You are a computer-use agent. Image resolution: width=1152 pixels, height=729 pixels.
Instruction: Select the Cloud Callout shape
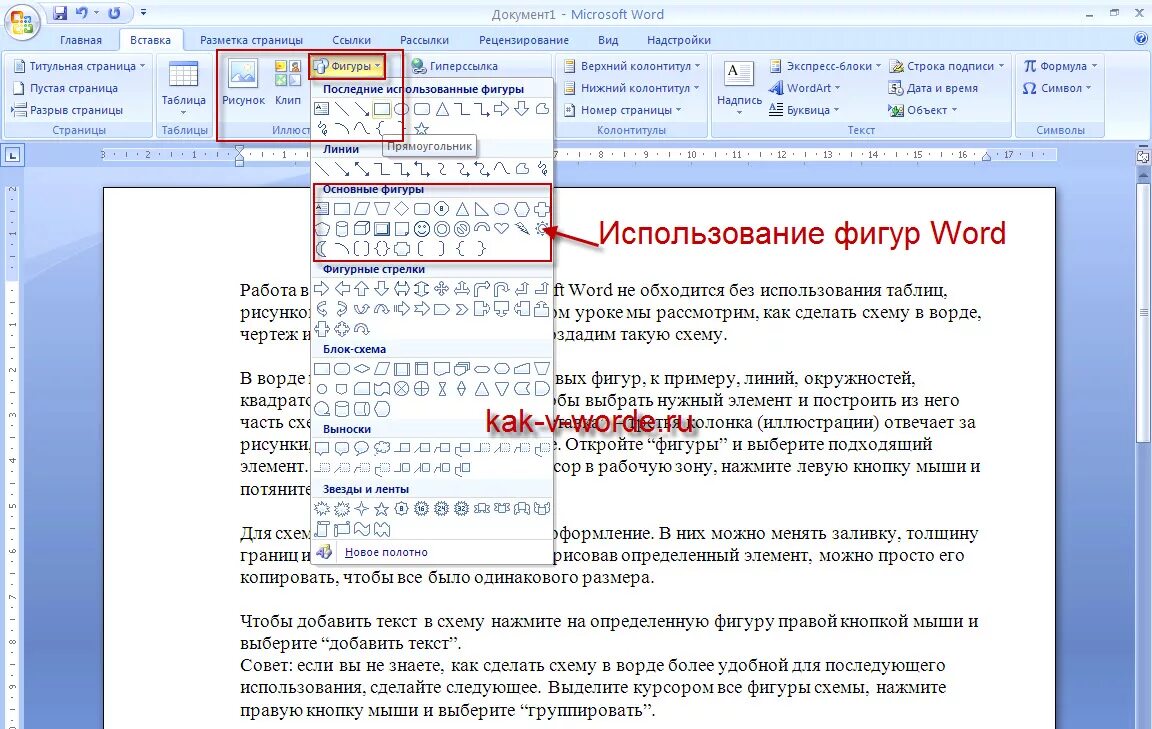[x=381, y=448]
